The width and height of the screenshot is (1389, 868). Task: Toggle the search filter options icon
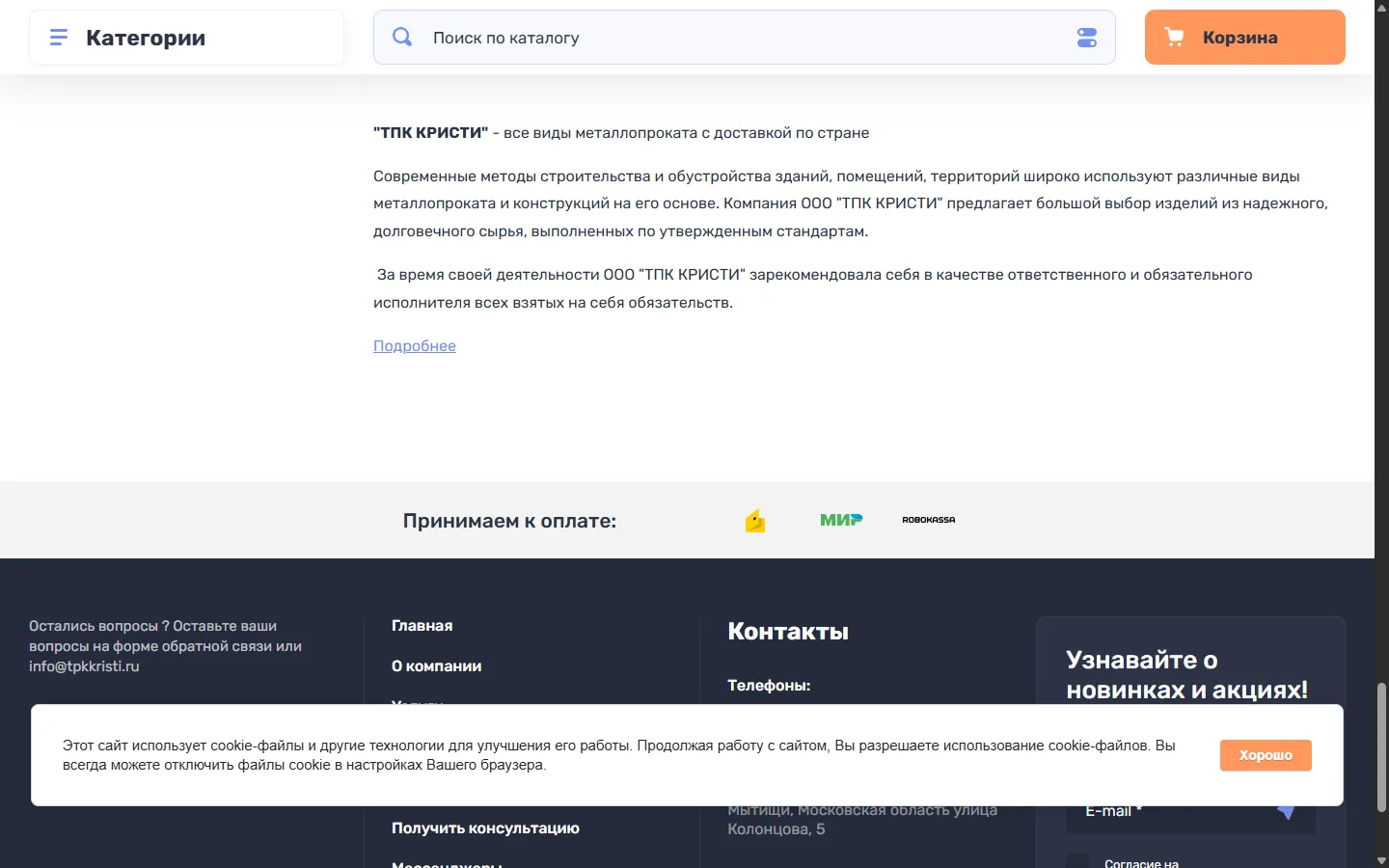click(1087, 38)
